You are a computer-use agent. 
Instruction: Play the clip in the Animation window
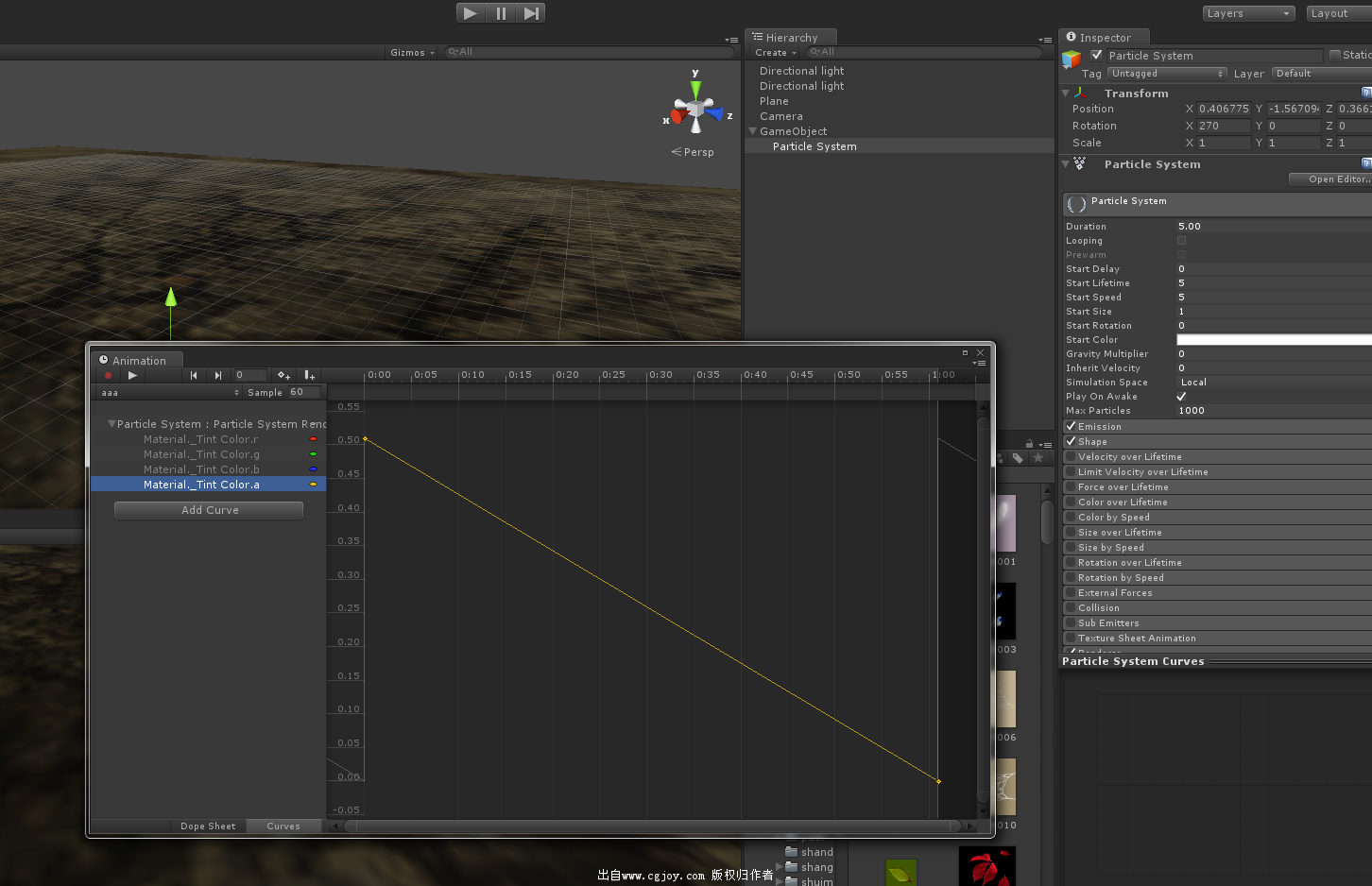point(132,375)
